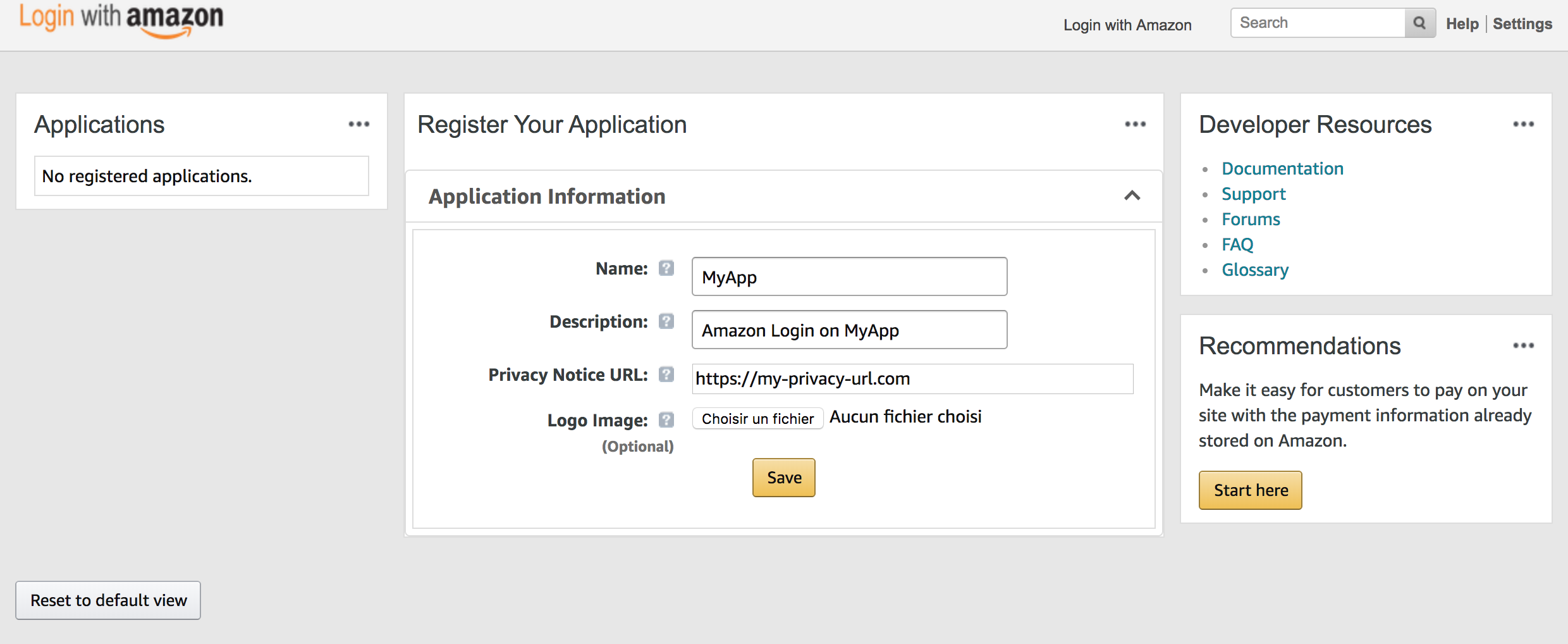The image size is (1568, 644).
Task: Click the help icon next to Logo Image
Action: [666, 420]
